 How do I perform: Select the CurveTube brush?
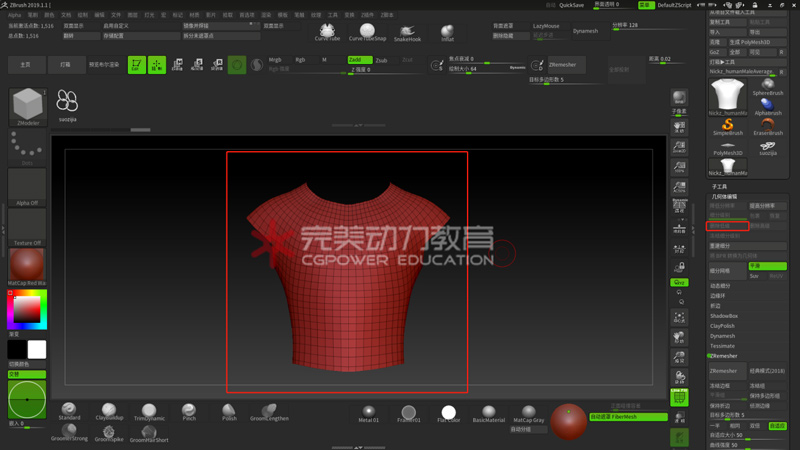click(327, 32)
